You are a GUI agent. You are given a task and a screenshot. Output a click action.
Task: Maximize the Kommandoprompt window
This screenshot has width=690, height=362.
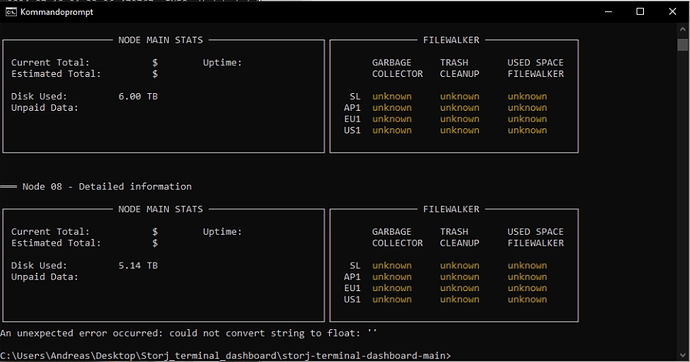point(640,12)
